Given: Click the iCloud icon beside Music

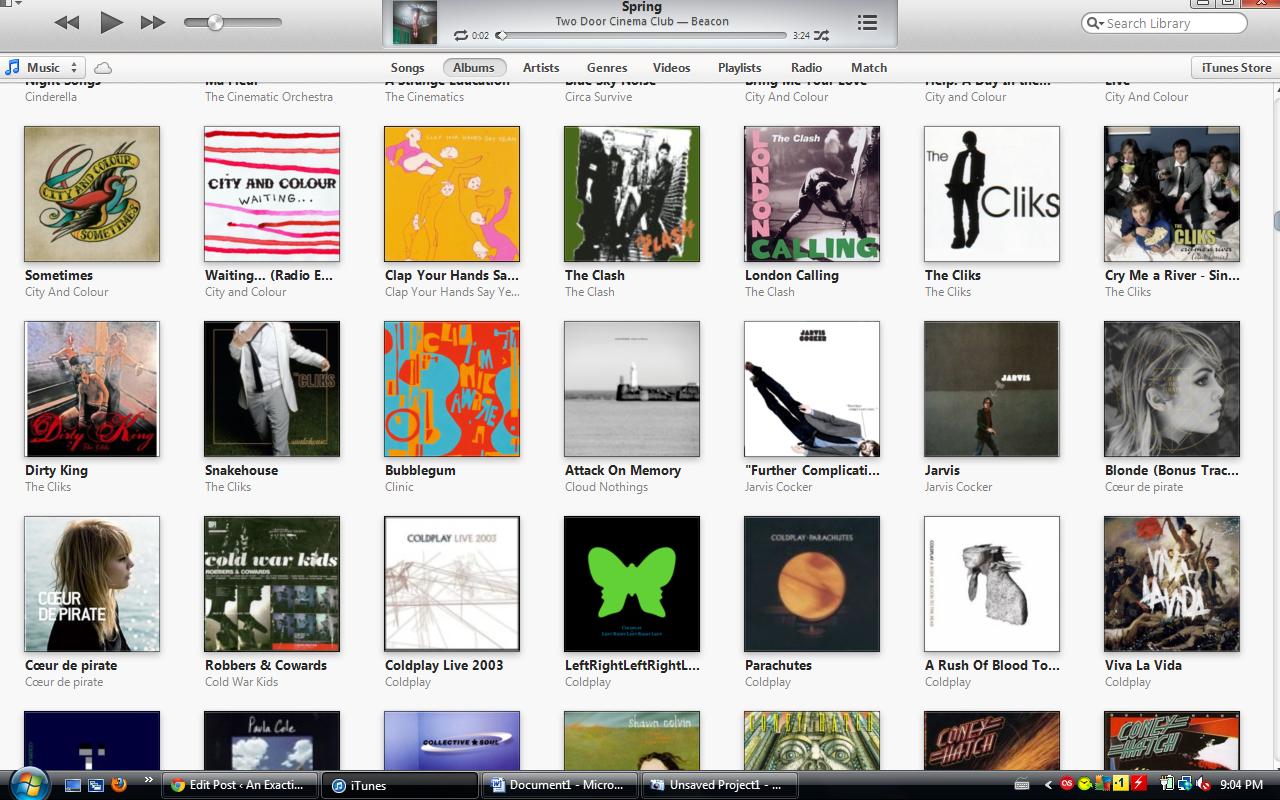Looking at the screenshot, I should tap(102, 68).
